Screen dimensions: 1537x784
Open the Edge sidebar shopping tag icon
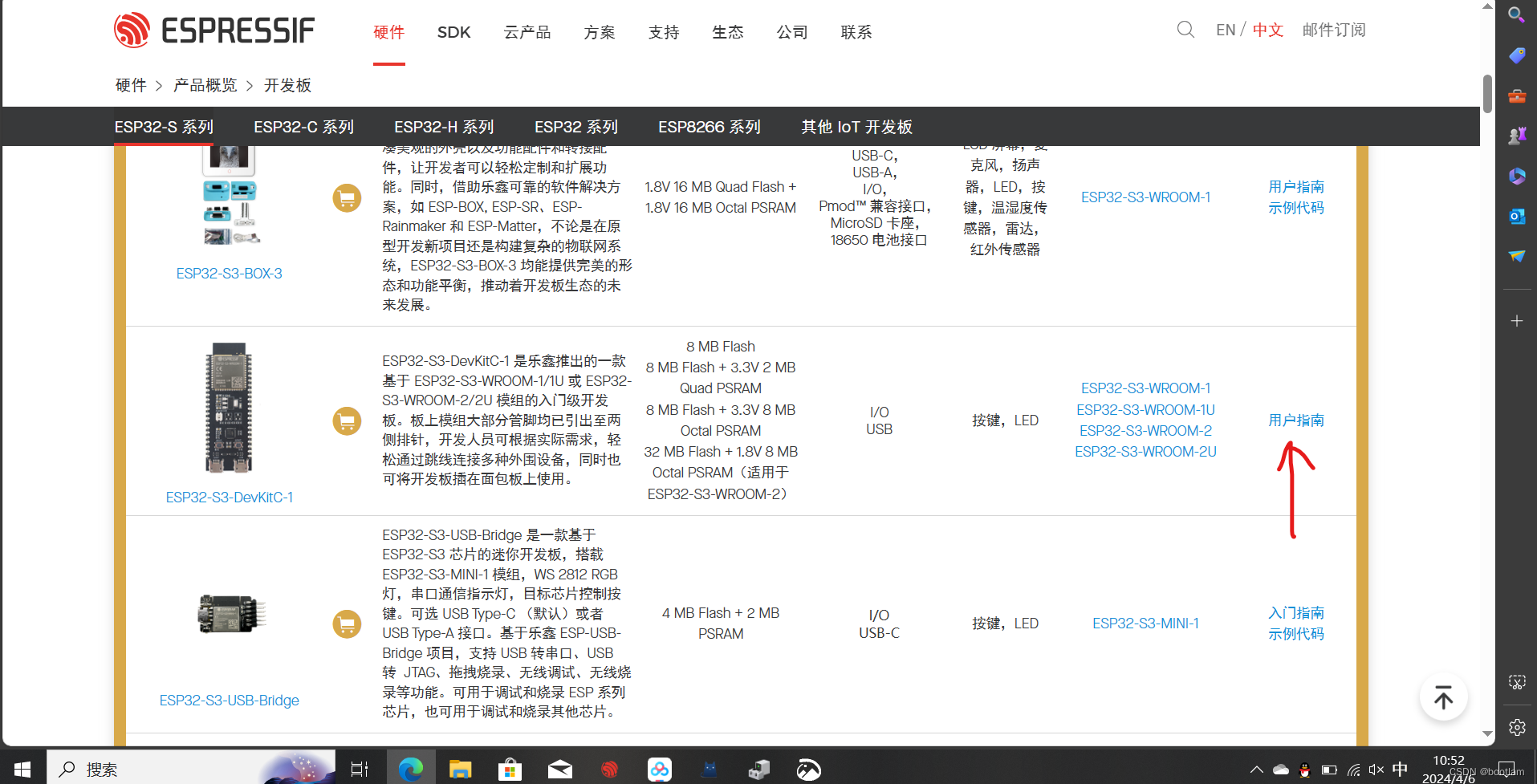(1516, 55)
